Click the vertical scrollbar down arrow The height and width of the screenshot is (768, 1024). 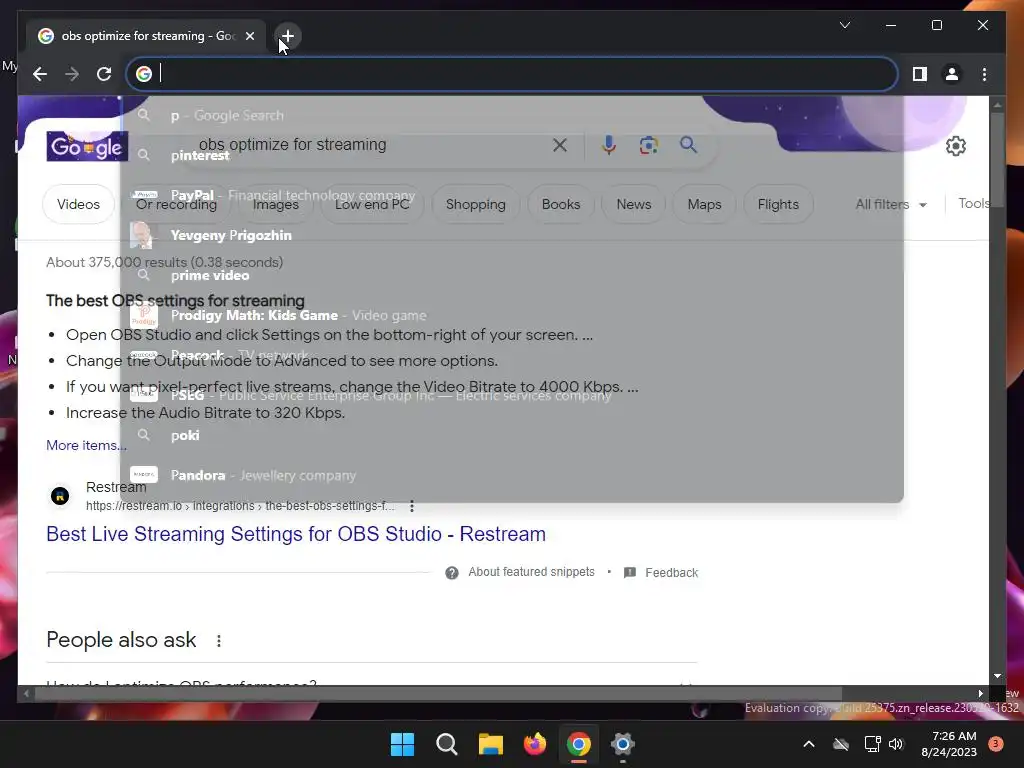997,676
